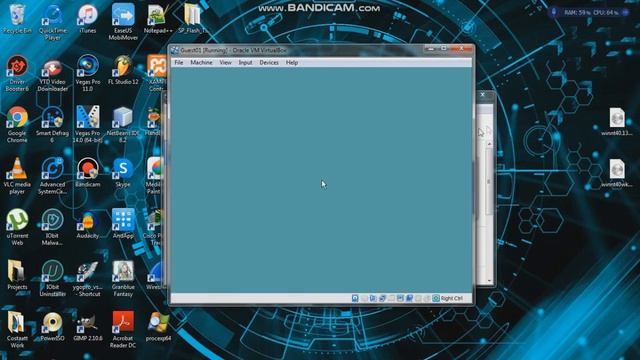Select the Vegas Pro 14.0 (64-bit) shortcut
640x360 pixels.
(x=88, y=124)
